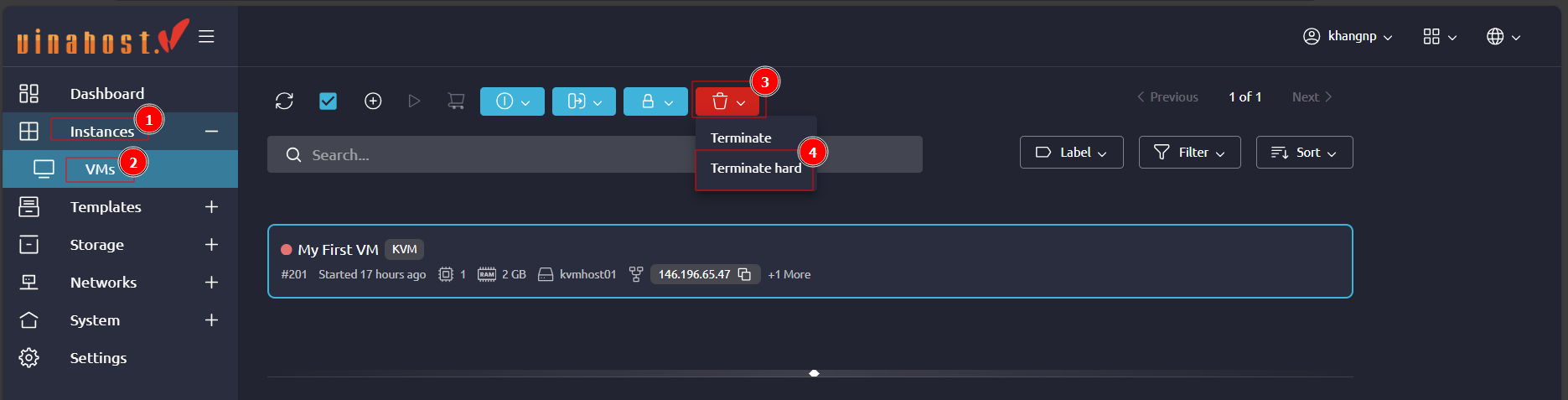Open the language globe icon menu

(x=1503, y=37)
